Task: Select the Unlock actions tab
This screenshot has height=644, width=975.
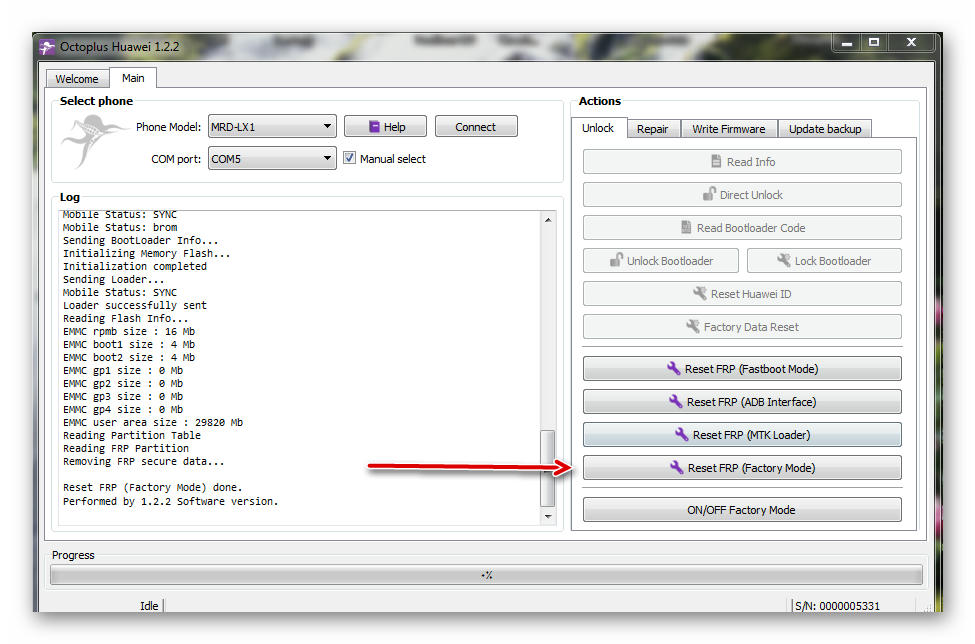Action: 598,128
